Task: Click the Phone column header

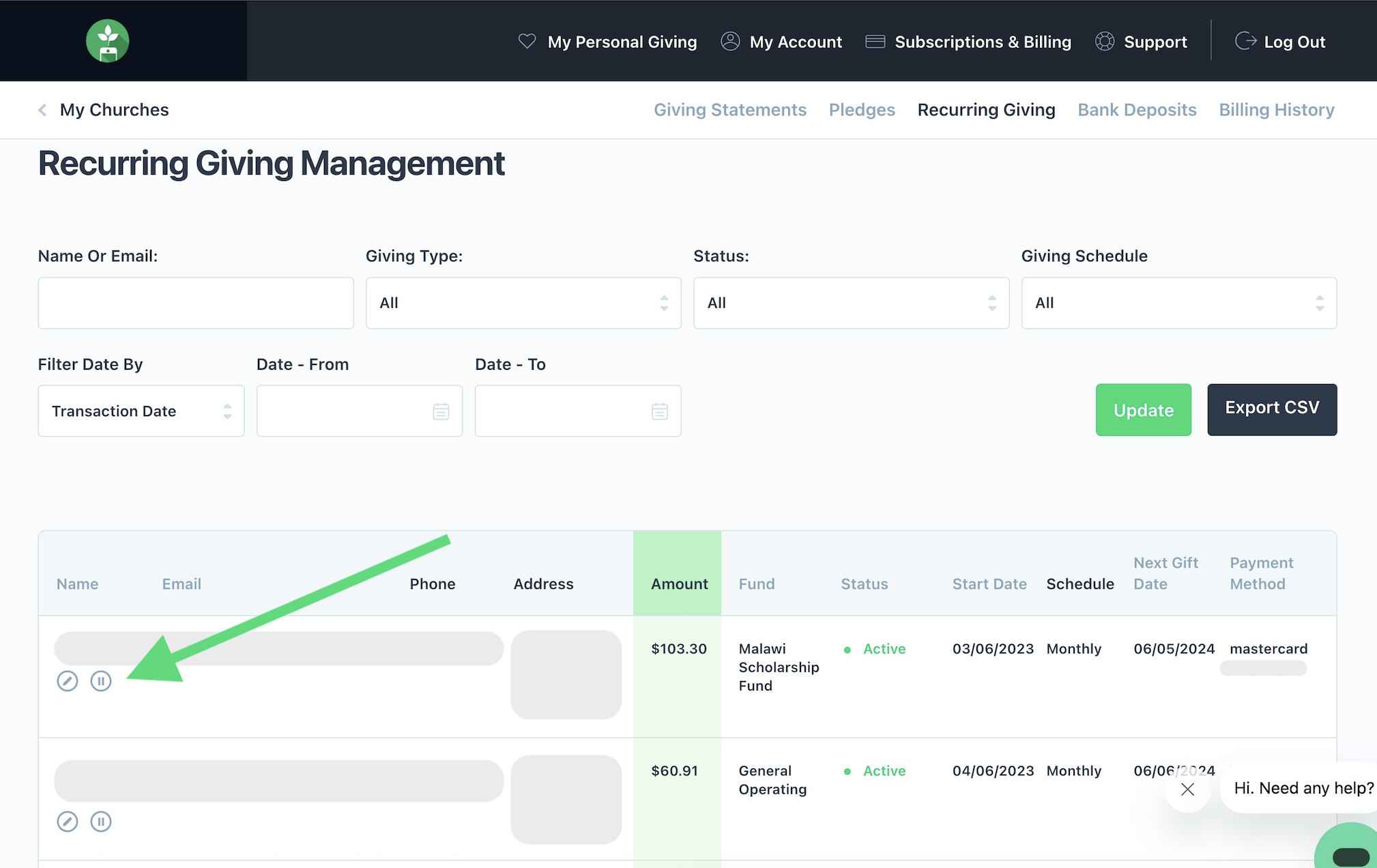Action: [433, 584]
